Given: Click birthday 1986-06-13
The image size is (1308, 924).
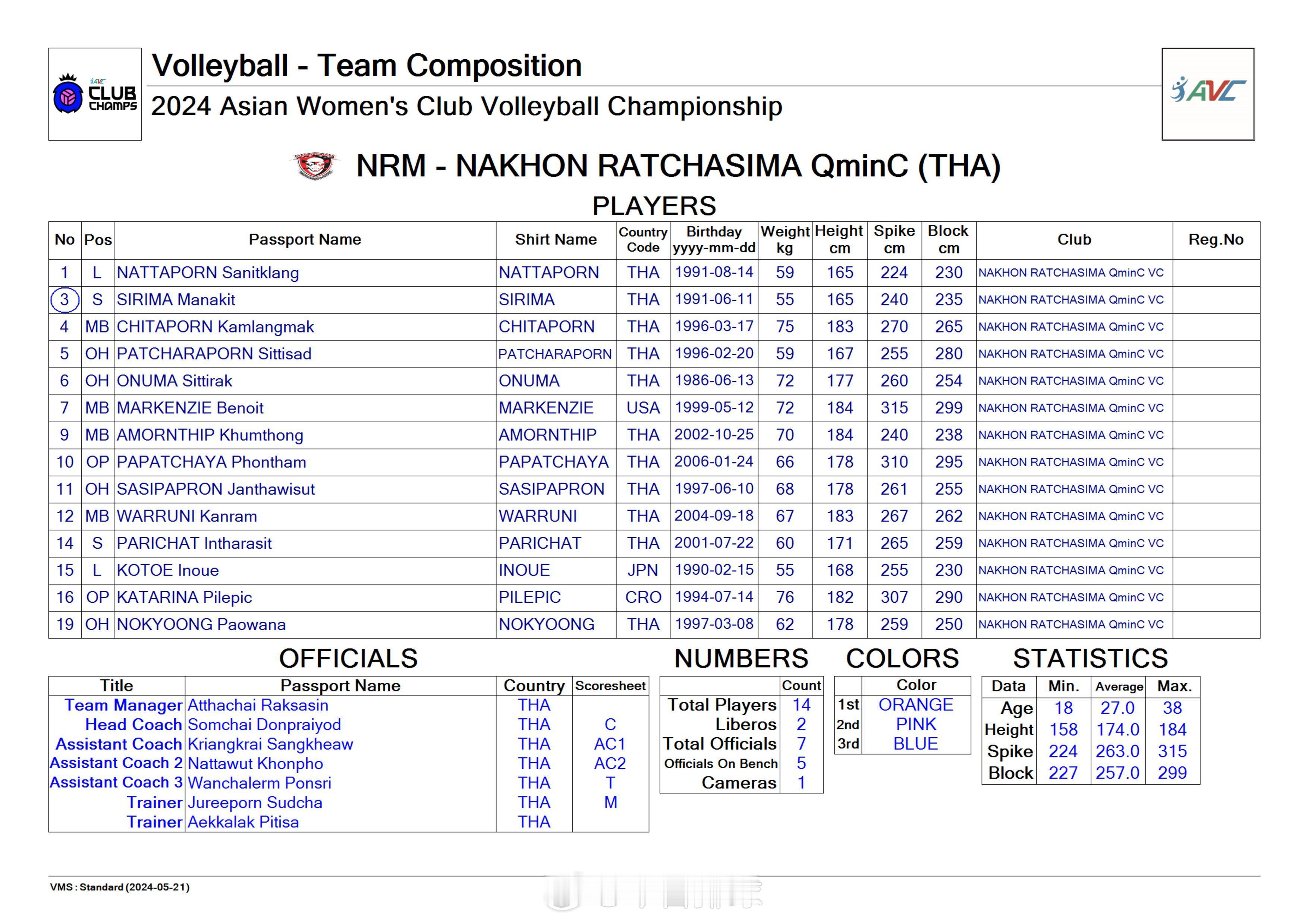Looking at the screenshot, I should [x=714, y=380].
